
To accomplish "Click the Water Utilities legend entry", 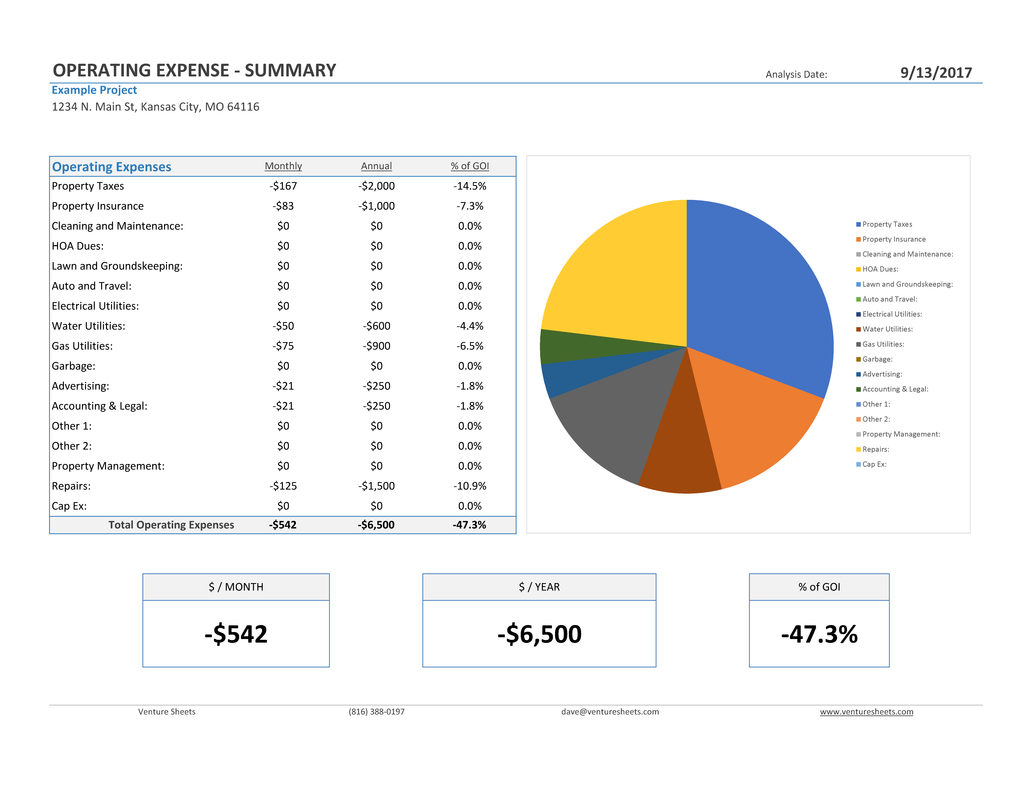I will [884, 329].
